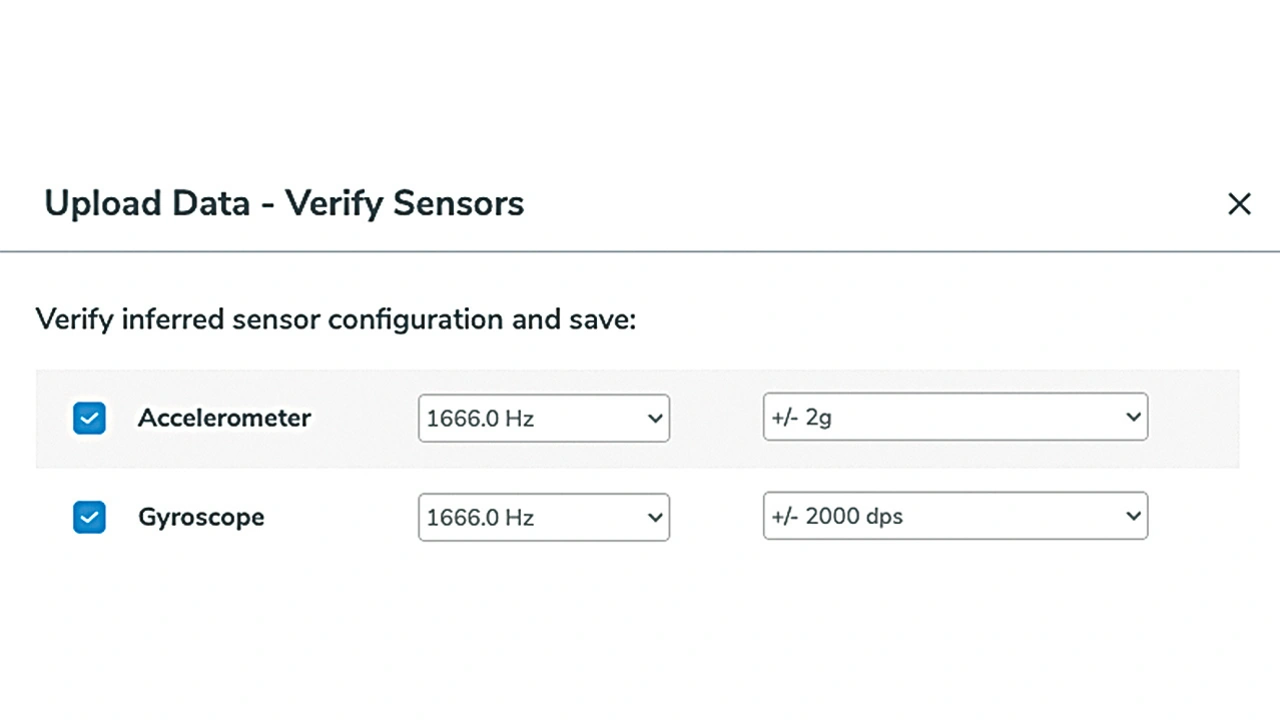The width and height of the screenshot is (1280, 721).
Task: Click the +/- 2000 dps value text
Action: [x=837, y=516]
